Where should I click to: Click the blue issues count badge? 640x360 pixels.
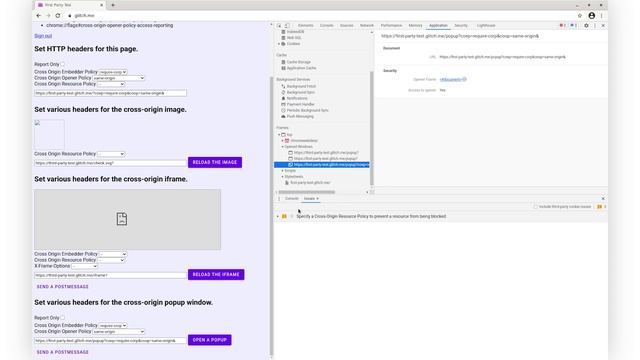pyautogui.click(x=573, y=25)
